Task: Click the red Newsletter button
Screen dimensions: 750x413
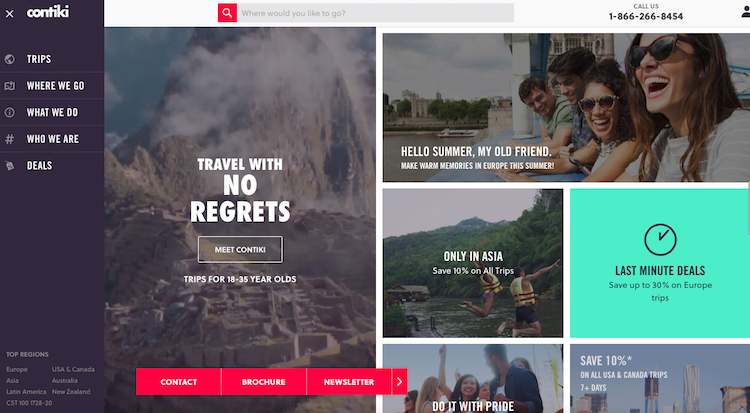Action: click(349, 381)
